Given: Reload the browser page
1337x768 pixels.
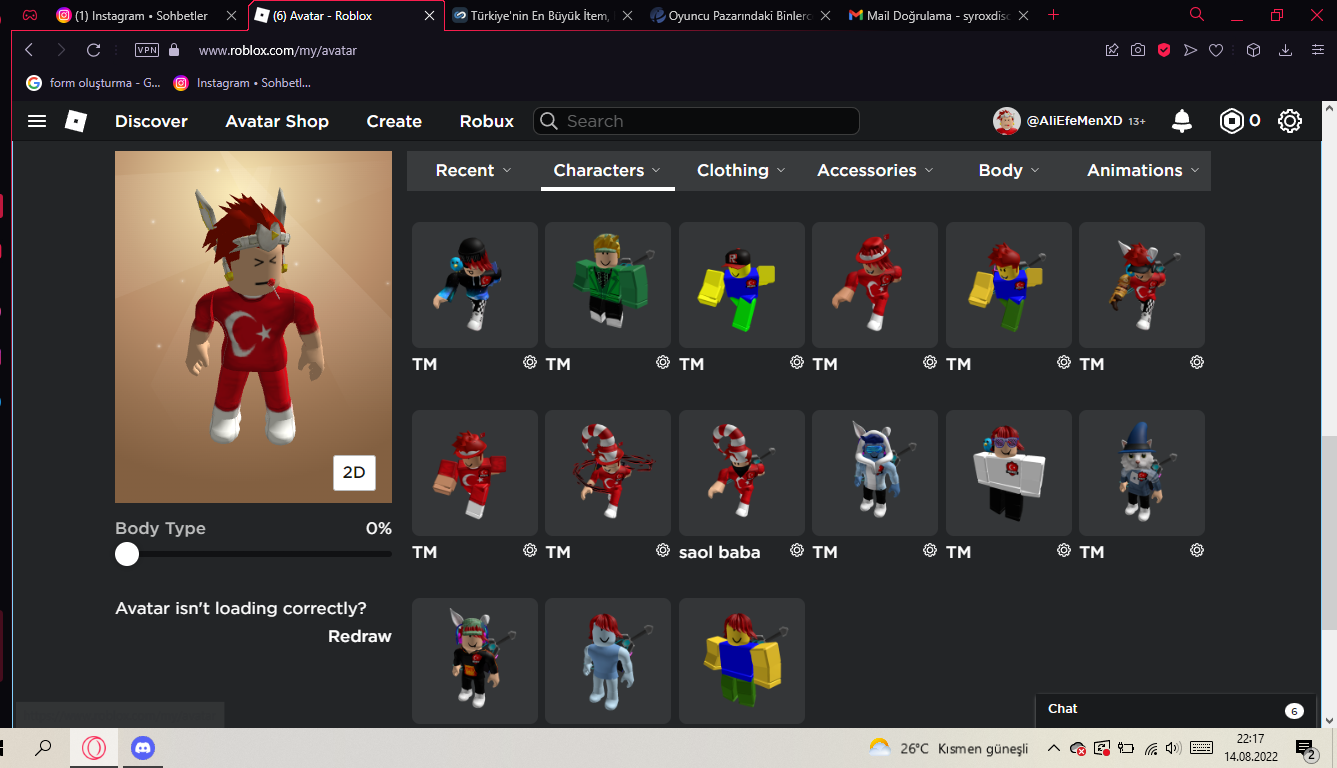Looking at the screenshot, I should pos(94,50).
